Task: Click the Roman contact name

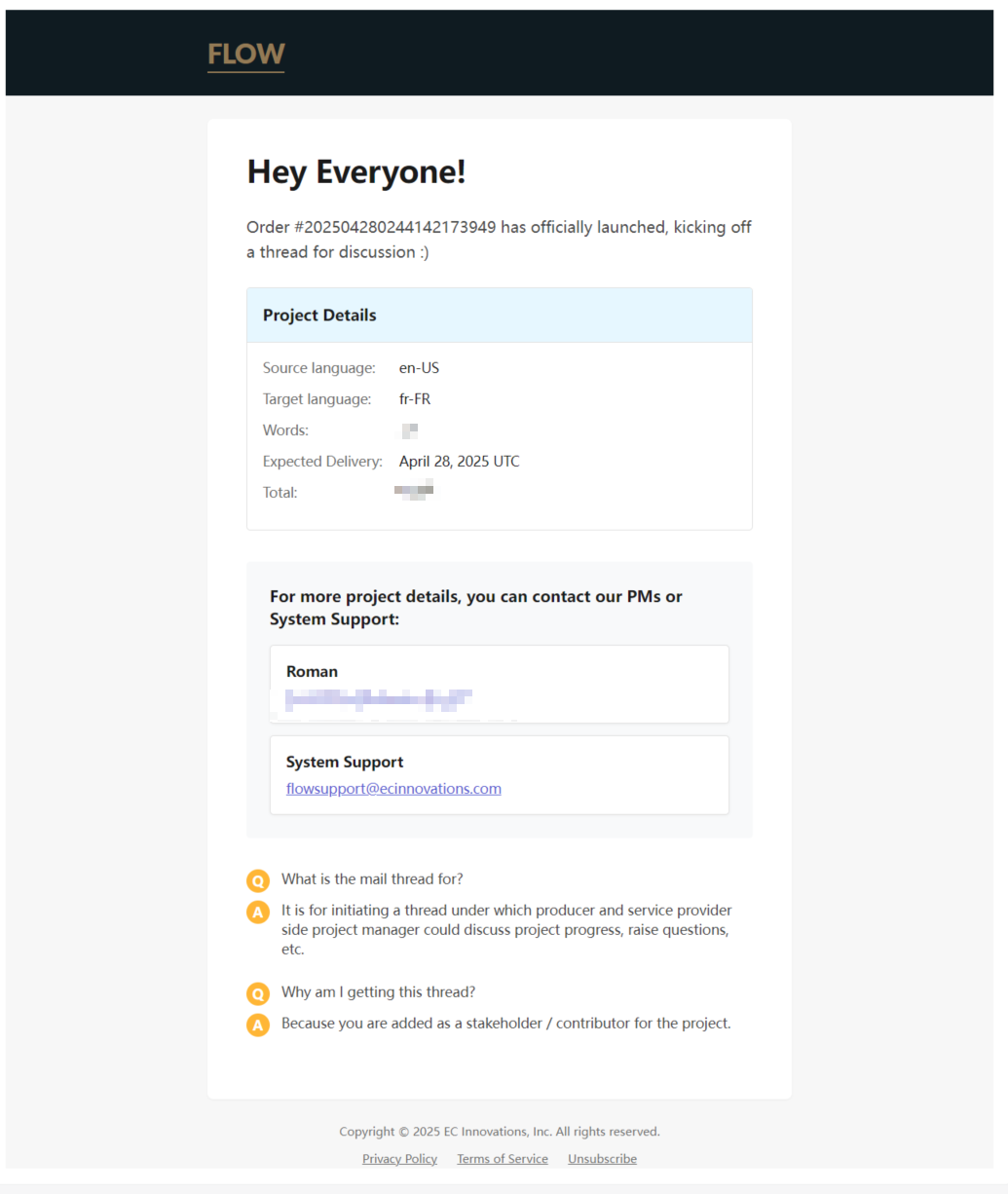Action: tap(312, 672)
